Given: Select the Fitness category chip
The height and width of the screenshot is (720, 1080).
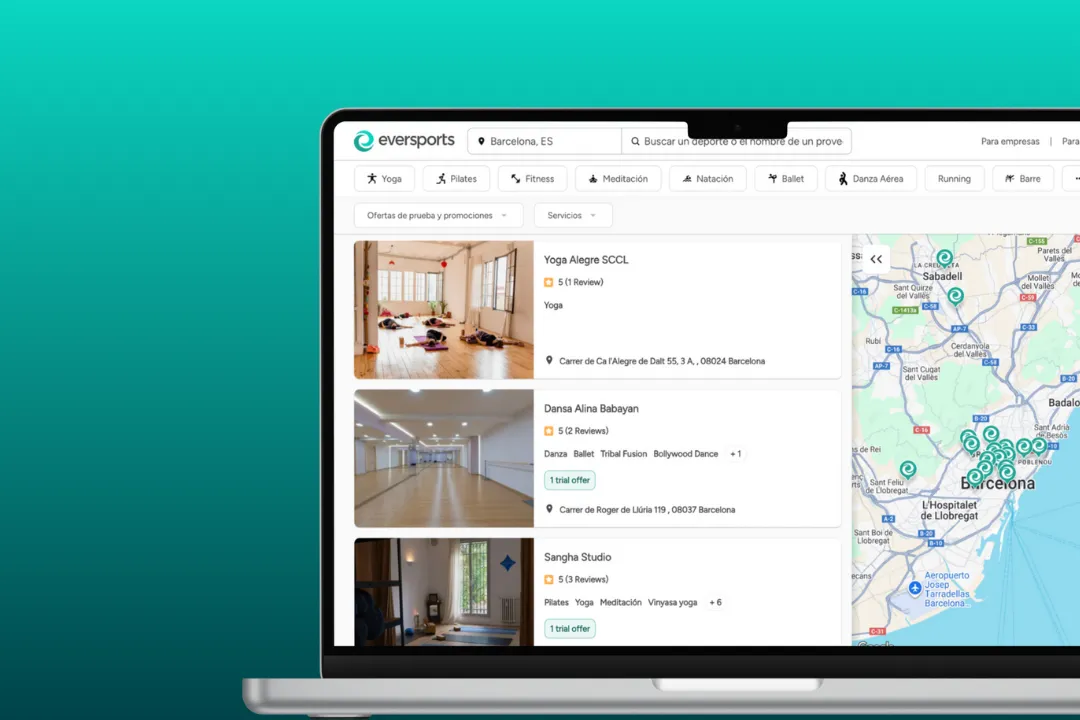Looking at the screenshot, I should point(532,178).
